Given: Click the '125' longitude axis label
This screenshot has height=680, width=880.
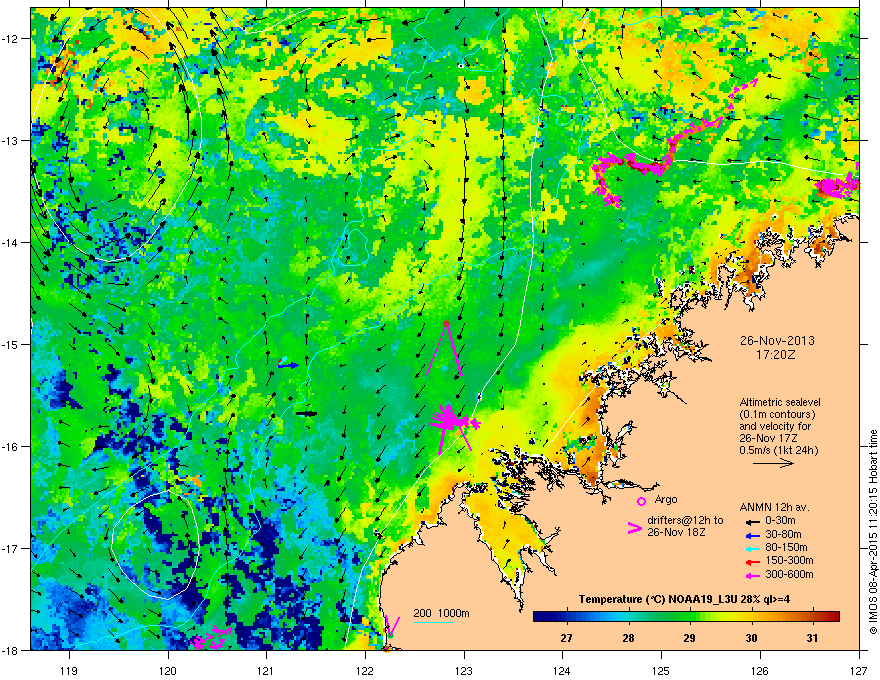Looking at the screenshot, I should pos(661,671).
